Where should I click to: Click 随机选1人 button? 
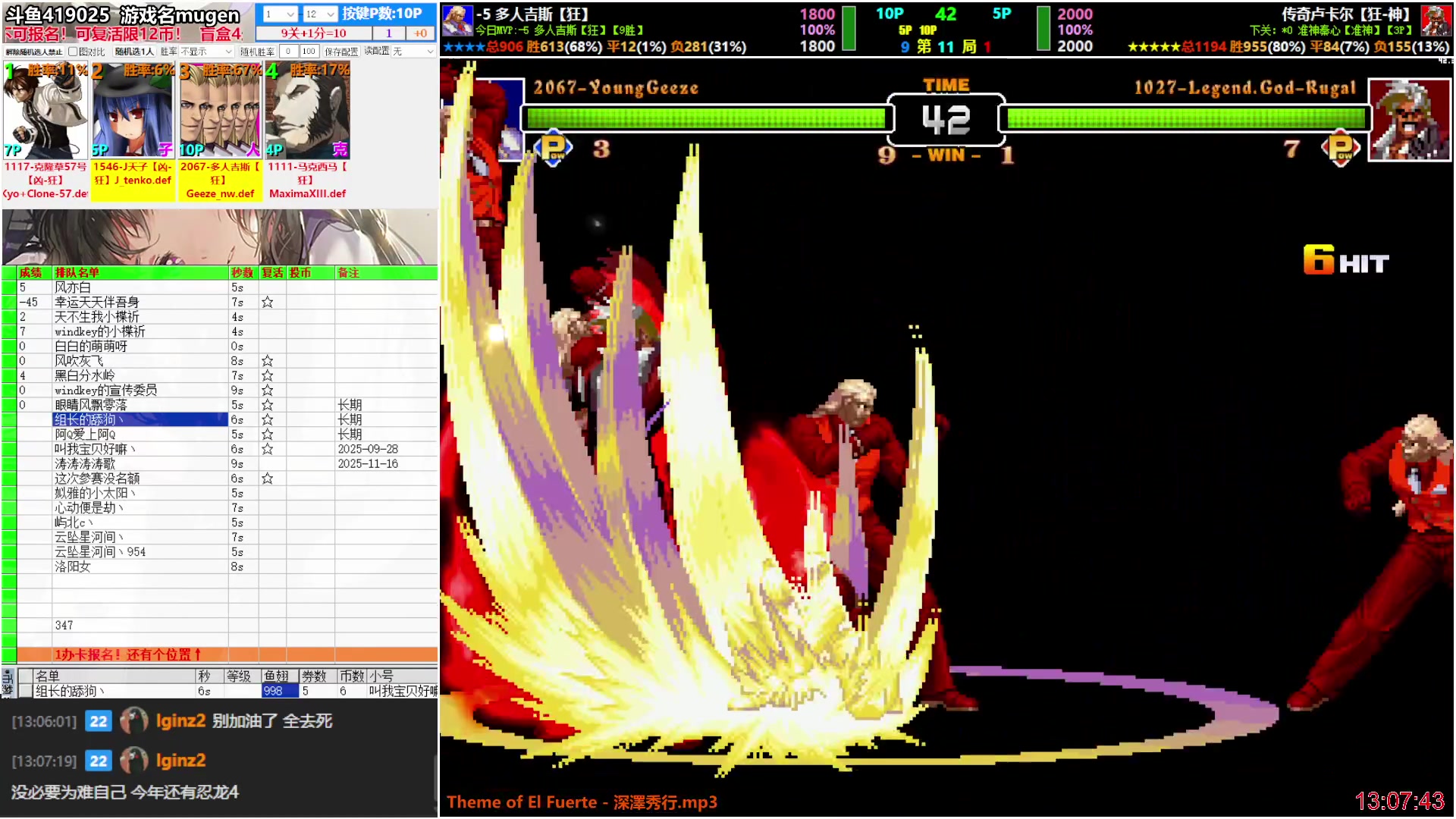[x=134, y=52]
